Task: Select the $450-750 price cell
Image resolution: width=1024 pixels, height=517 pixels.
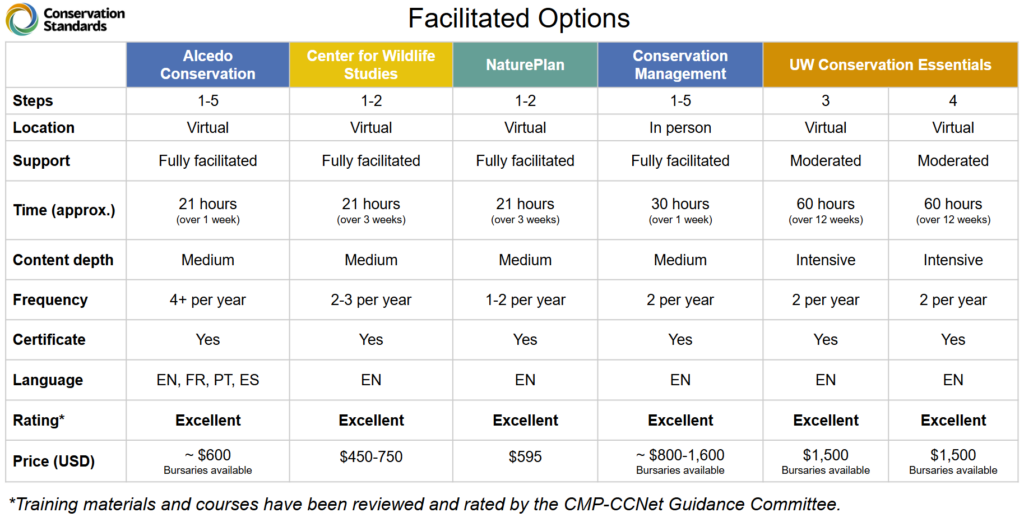Action: [371, 456]
